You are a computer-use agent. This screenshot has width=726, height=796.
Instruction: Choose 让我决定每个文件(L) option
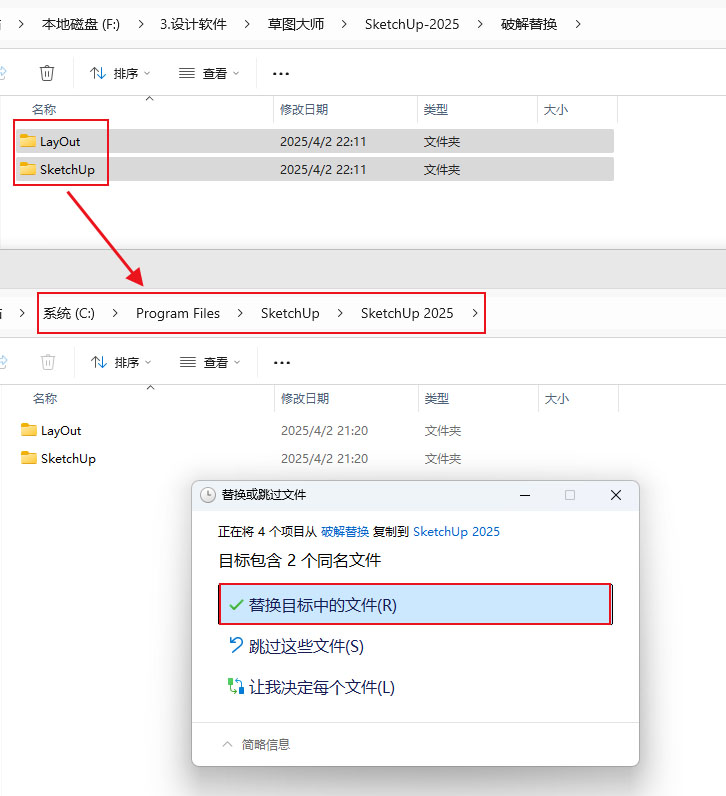click(x=312, y=687)
